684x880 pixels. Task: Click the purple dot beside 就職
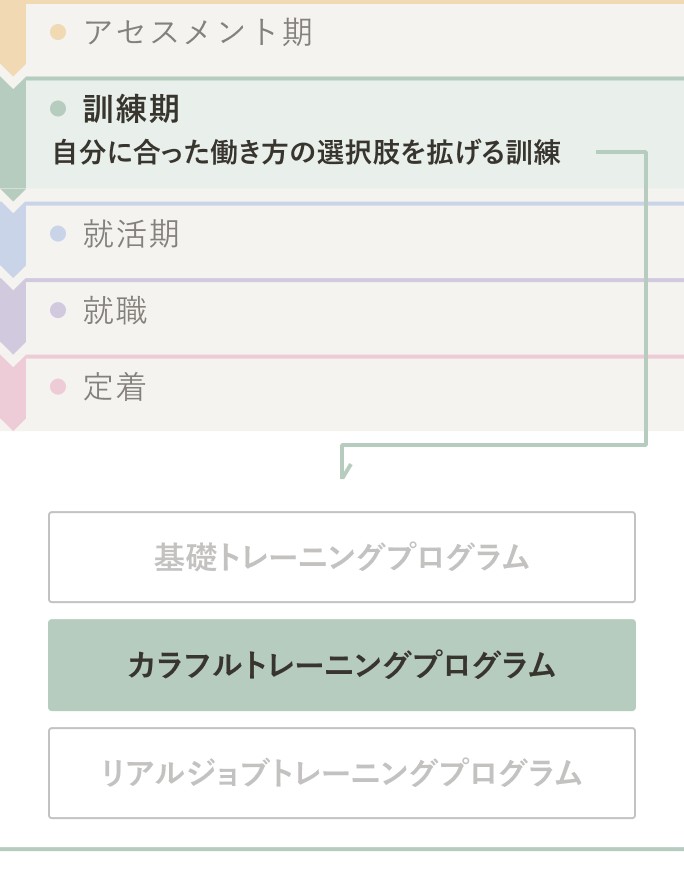coord(58,310)
